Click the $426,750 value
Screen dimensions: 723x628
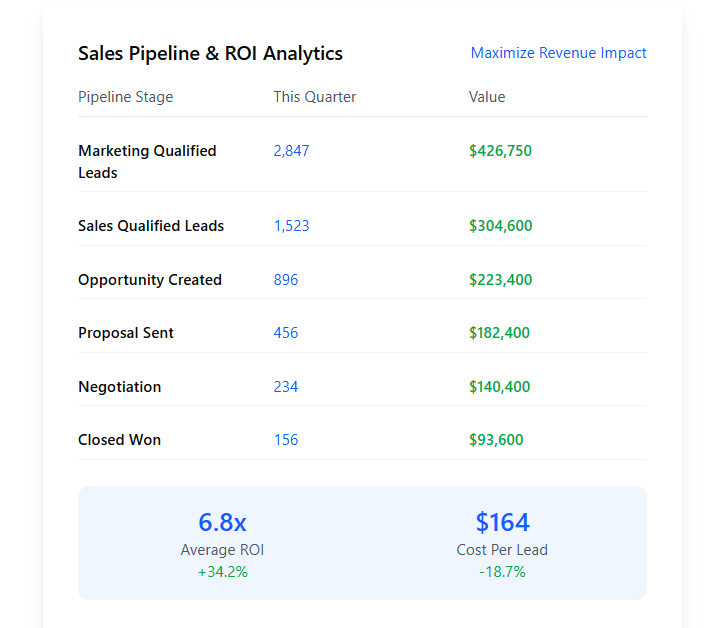pos(500,151)
